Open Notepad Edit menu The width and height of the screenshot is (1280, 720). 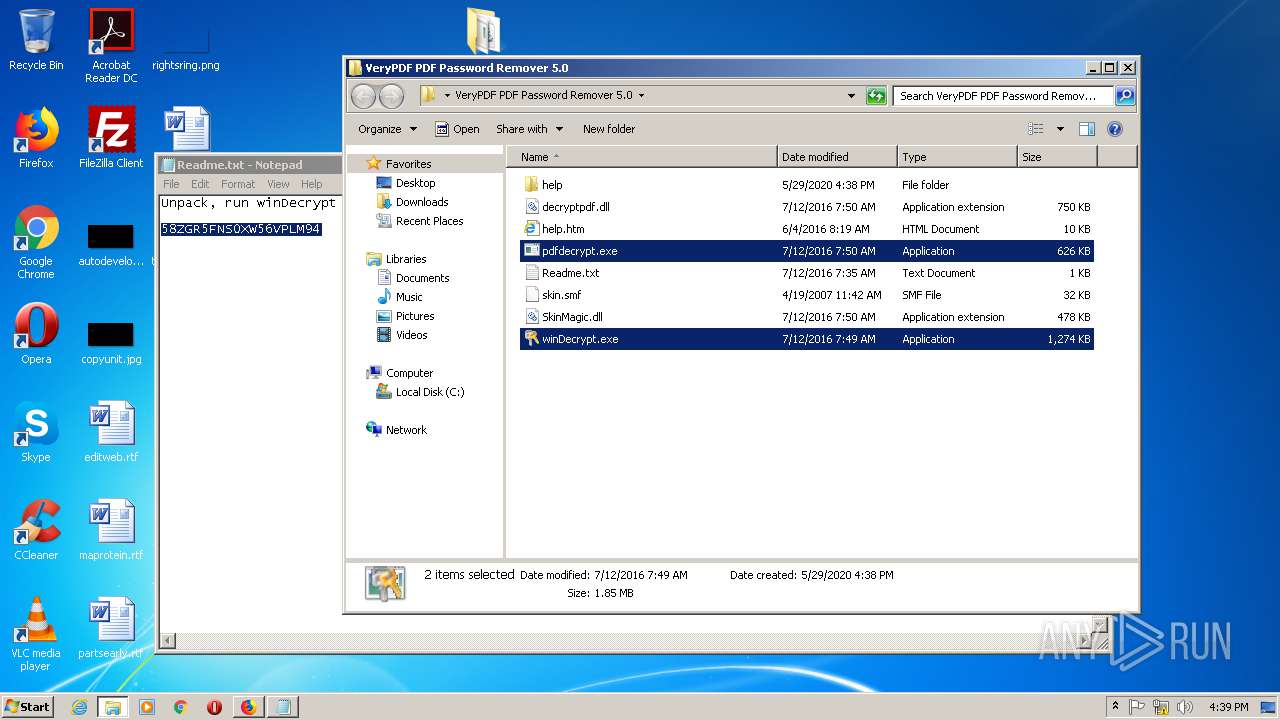(200, 184)
